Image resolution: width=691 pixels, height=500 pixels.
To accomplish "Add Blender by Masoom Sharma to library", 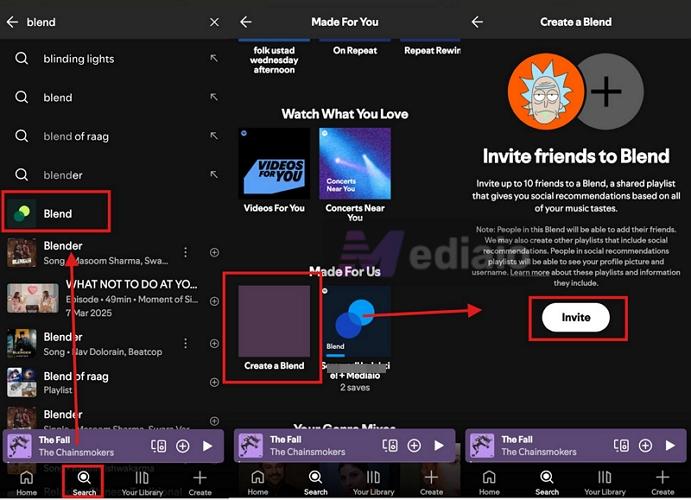I will point(214,252).
